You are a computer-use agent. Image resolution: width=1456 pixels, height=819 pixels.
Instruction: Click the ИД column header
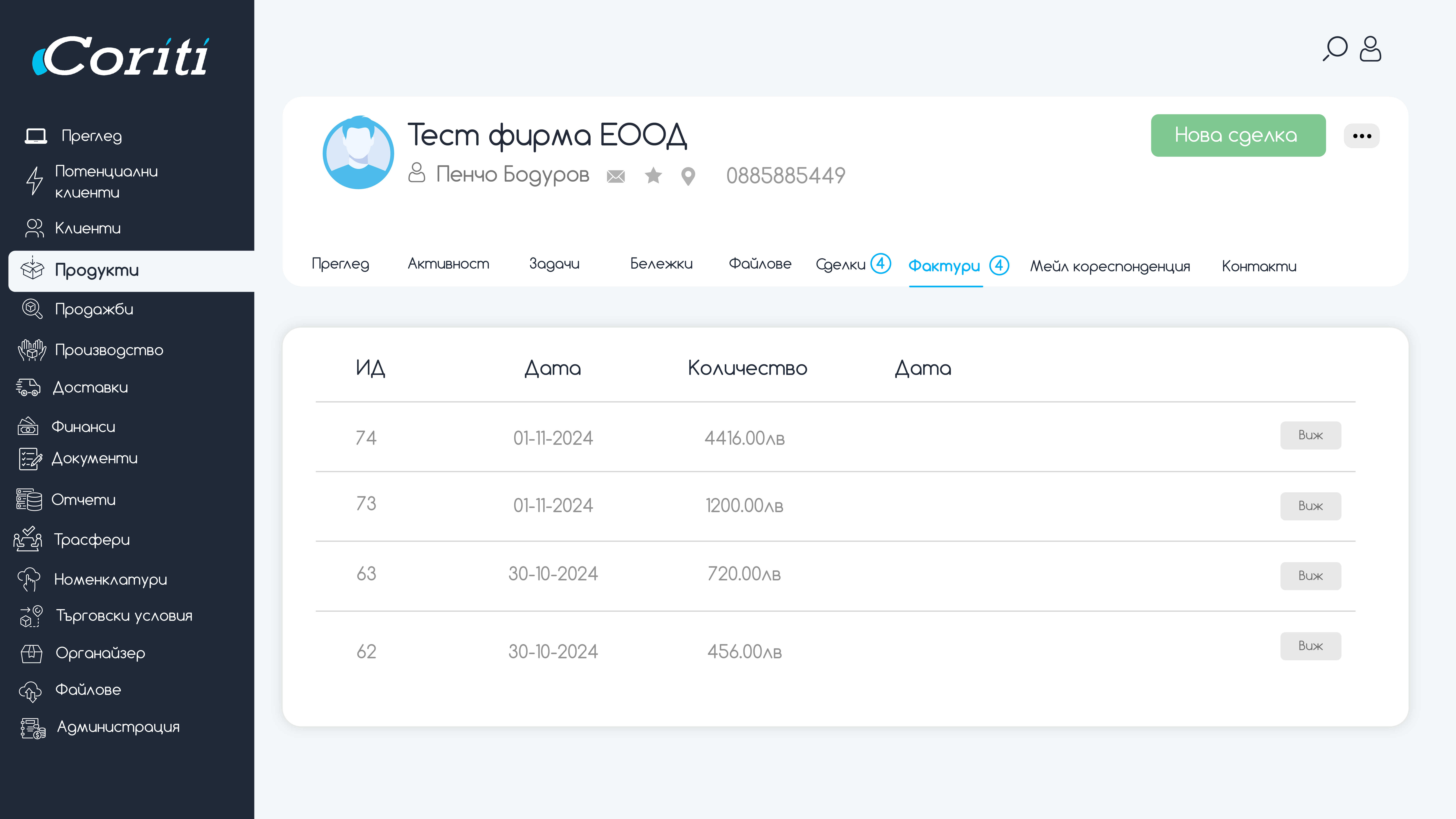[371, 369]
